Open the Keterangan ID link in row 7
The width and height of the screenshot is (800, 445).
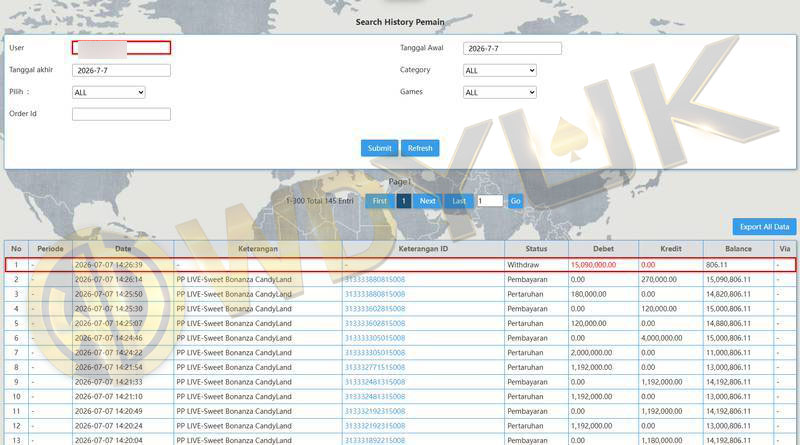375,353
